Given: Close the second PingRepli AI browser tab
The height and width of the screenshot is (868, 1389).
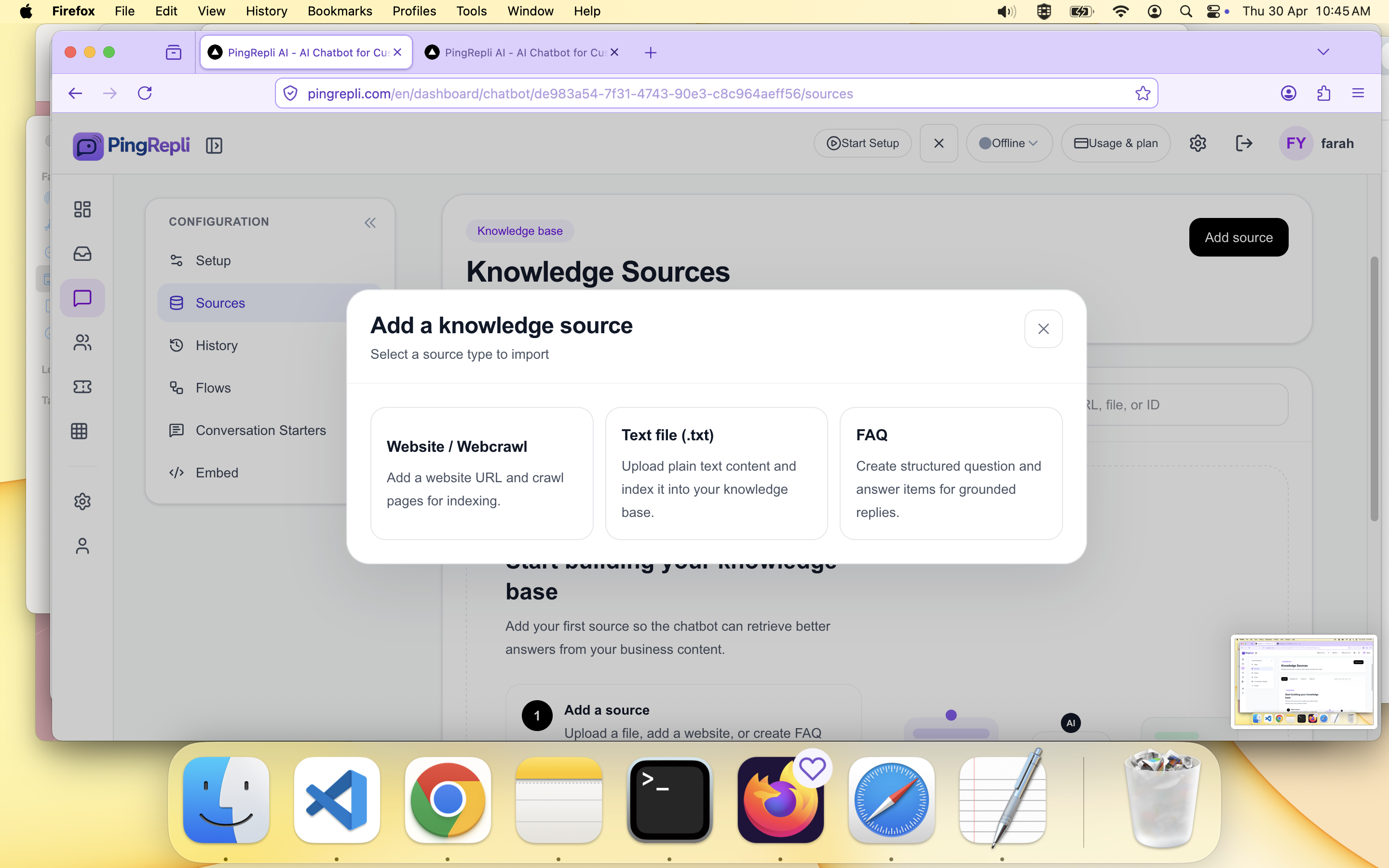Looking at the screenshot, I should tap(614, 52).
